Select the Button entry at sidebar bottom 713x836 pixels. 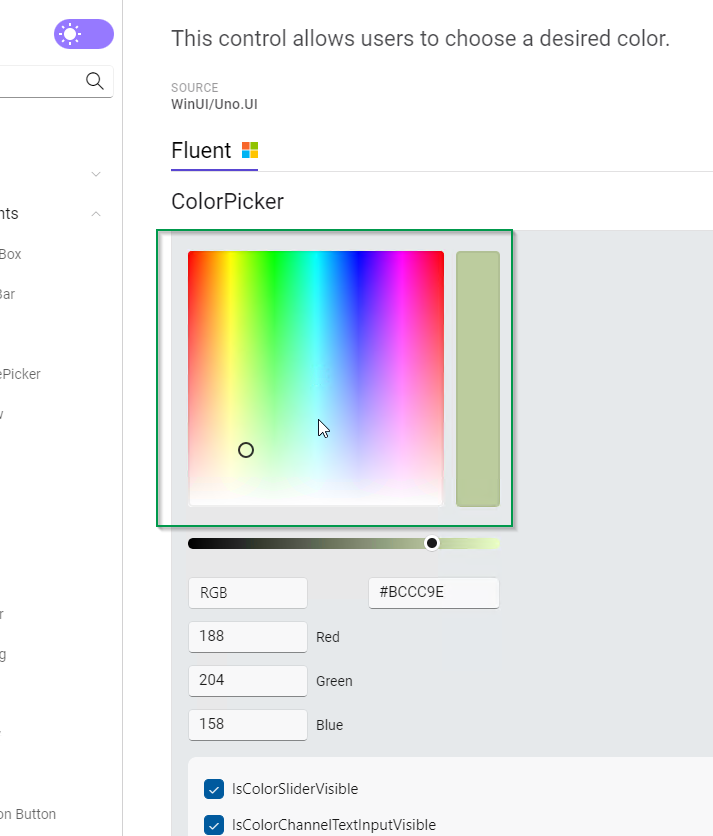pos(28,813)
